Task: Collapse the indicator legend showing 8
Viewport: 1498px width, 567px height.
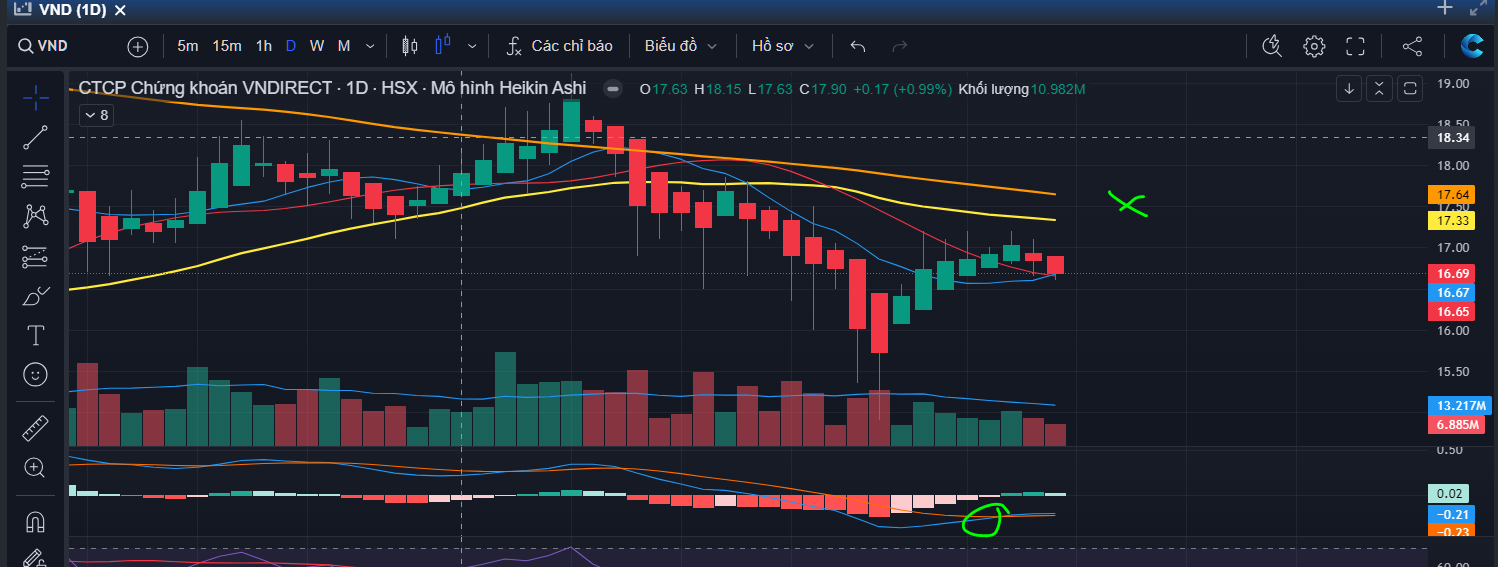Action: pyautogui.click(x=97, y=115)
